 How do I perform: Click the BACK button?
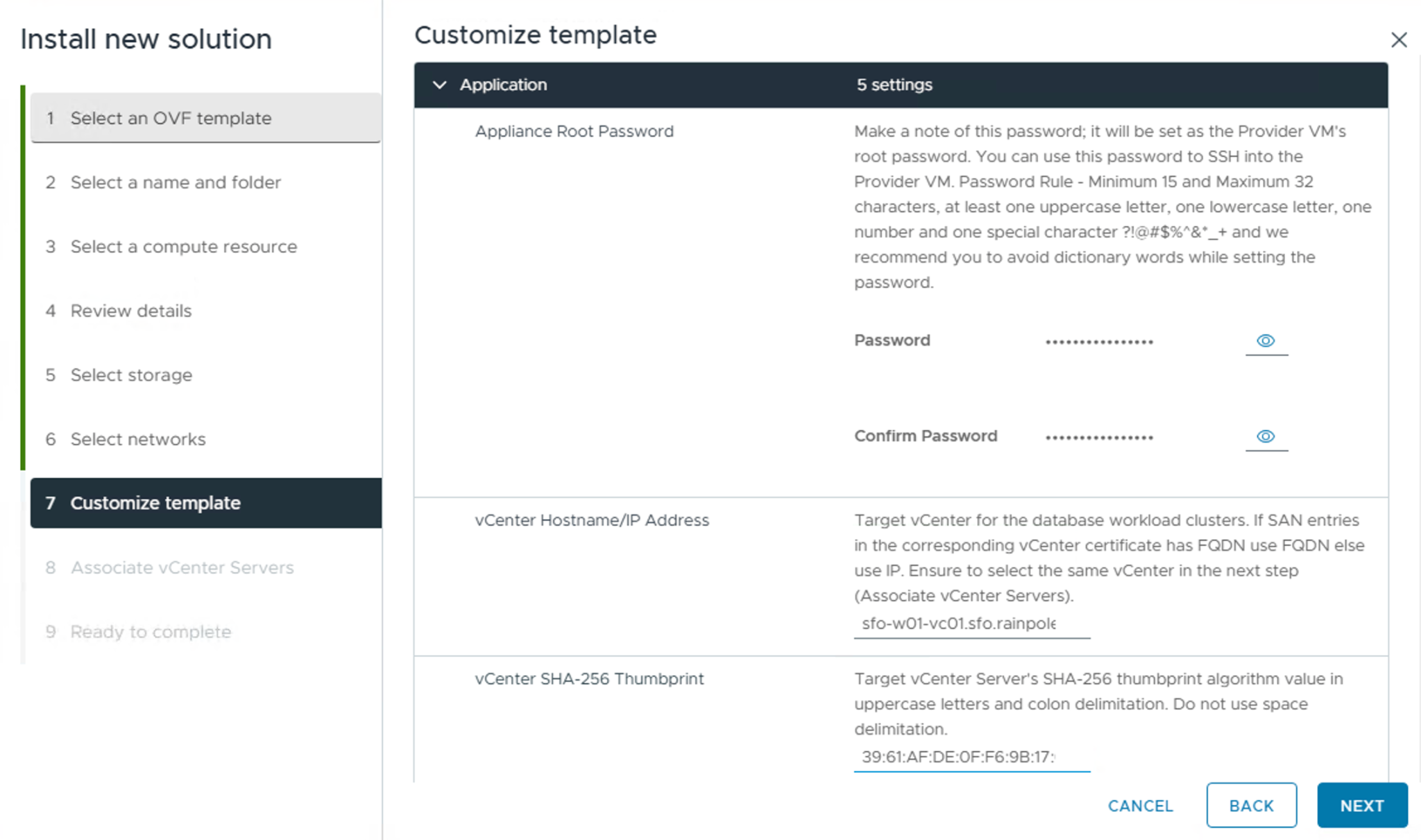pyautogui.click(x=1251, y=805)
